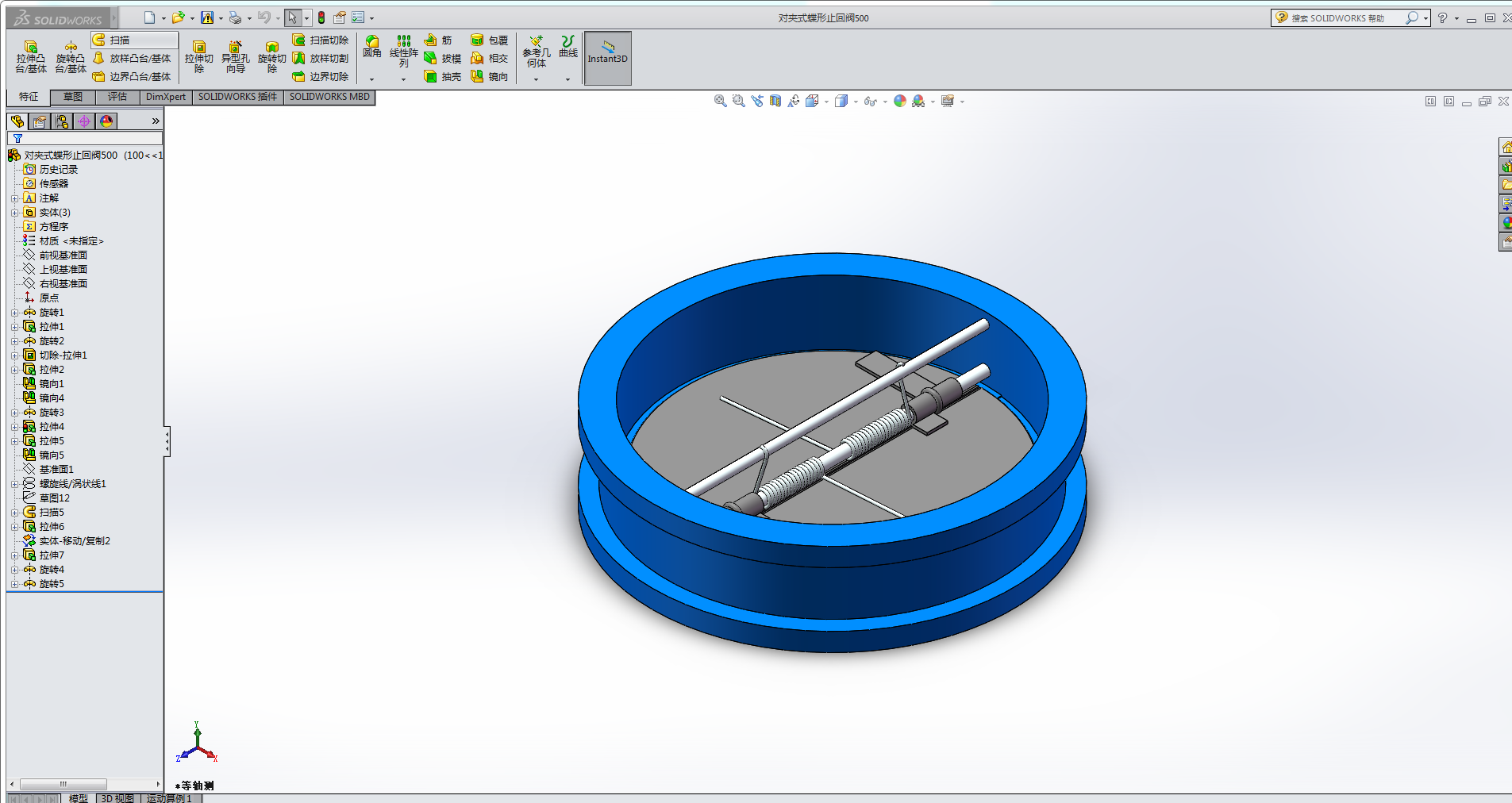Open the 异型孔向导 hole wizard
This screenshot has height=803, width=1512.
(x=235, y=57)
